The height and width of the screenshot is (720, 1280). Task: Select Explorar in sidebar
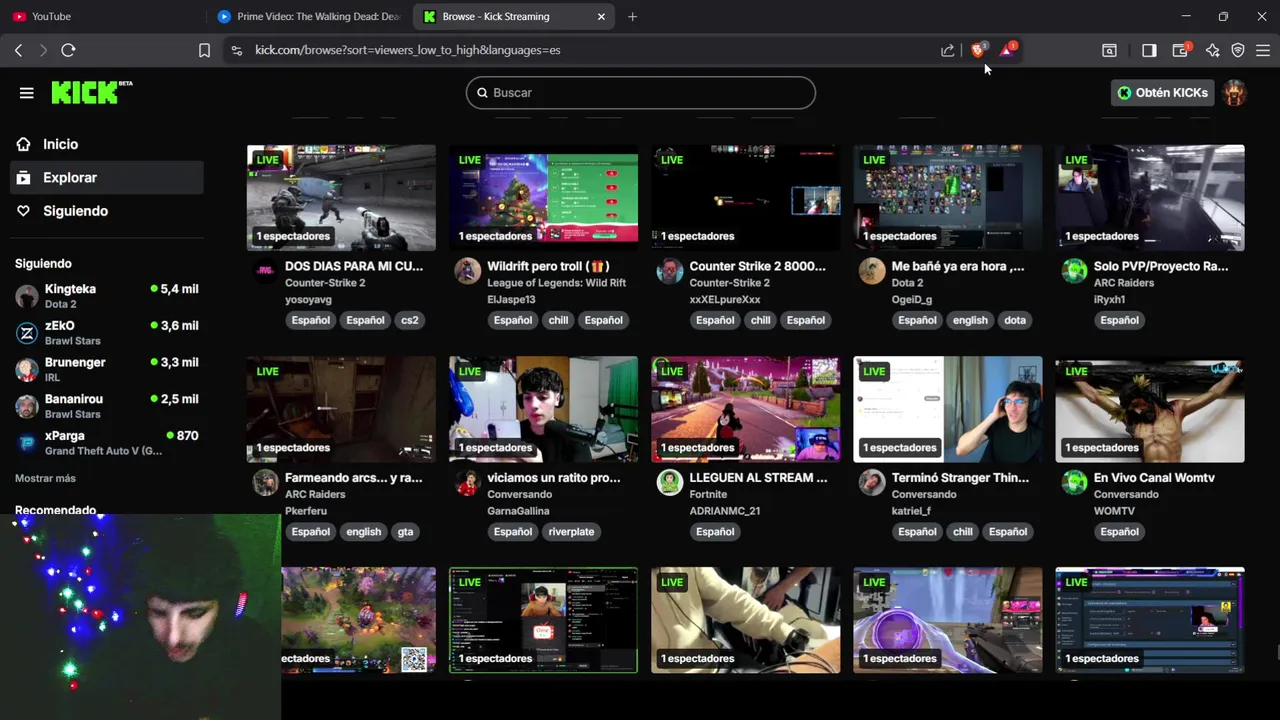[107, 177]
